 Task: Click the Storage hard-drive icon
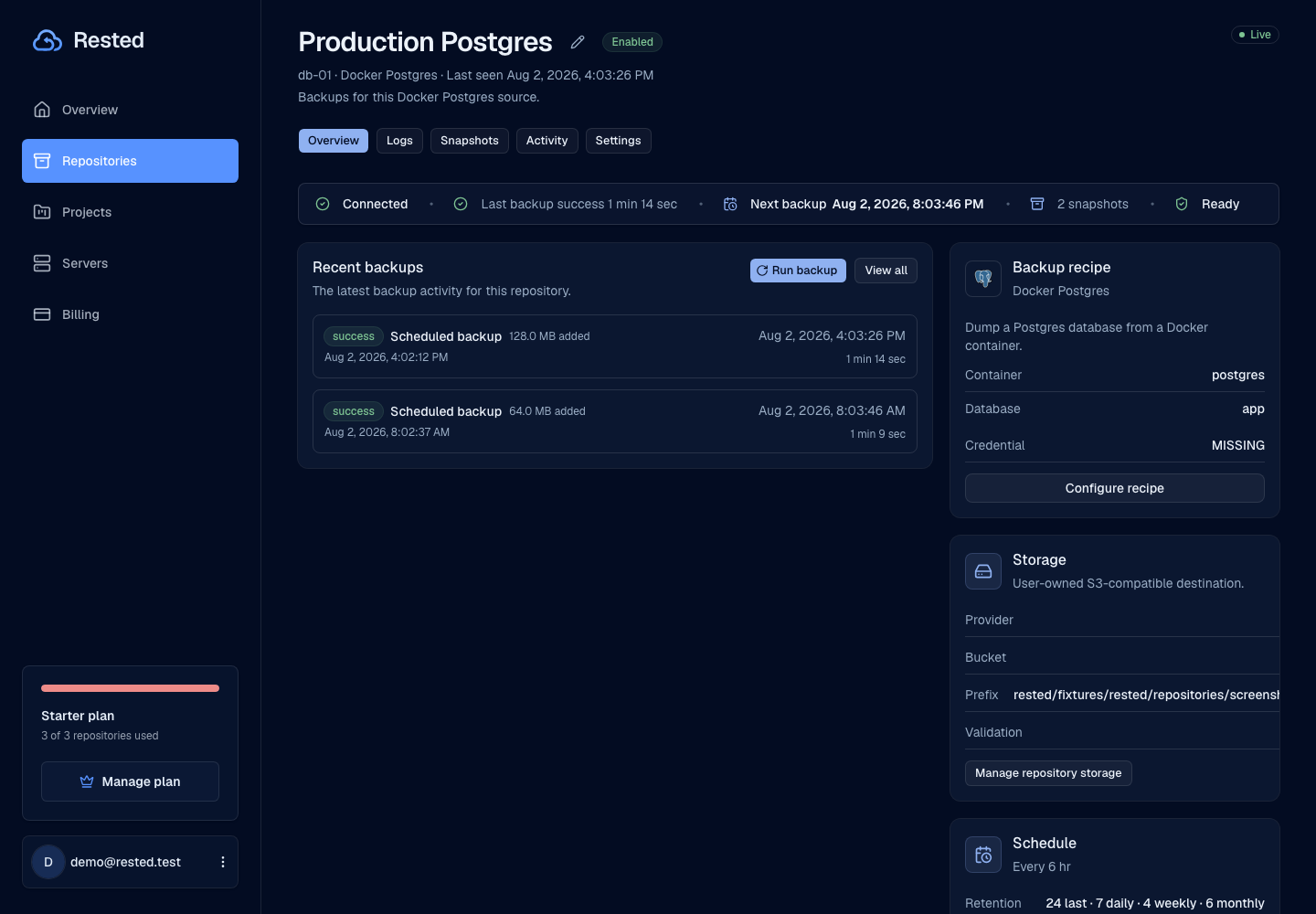point(983,571)
